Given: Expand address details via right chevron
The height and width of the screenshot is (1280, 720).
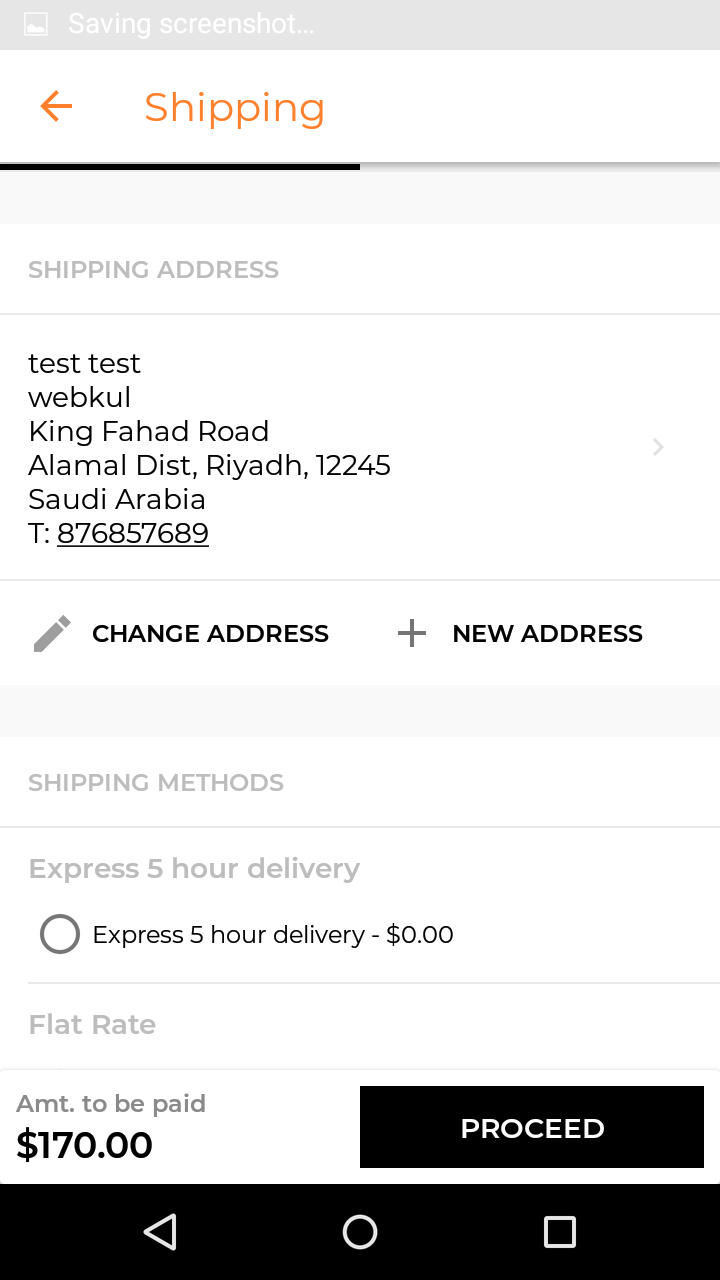Looking at the screenshot, I should tap(658, 447).
